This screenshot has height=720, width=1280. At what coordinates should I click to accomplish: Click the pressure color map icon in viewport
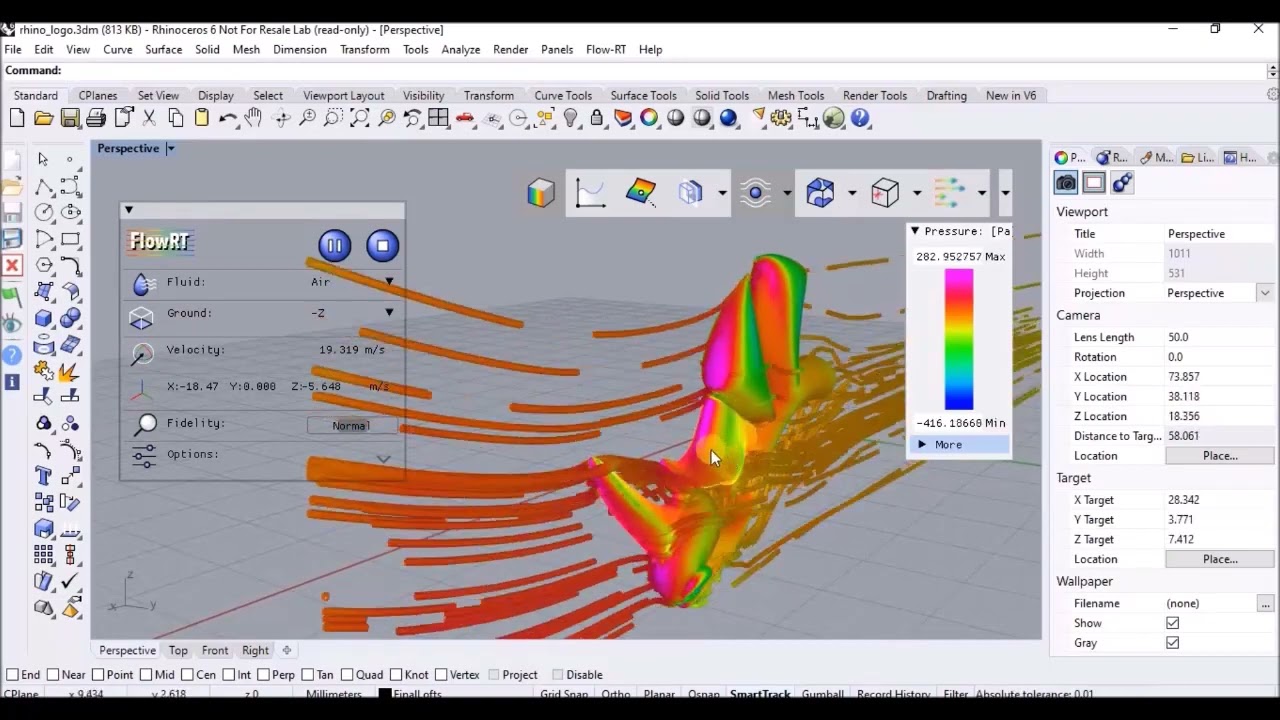pos(641,192)
